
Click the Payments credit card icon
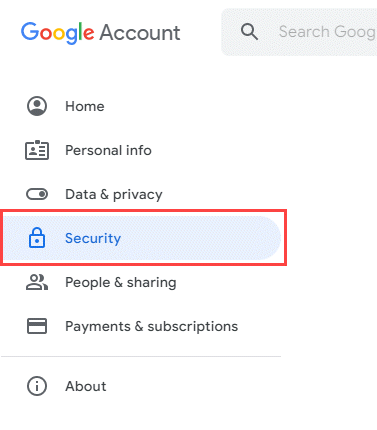tap(37, 326)
